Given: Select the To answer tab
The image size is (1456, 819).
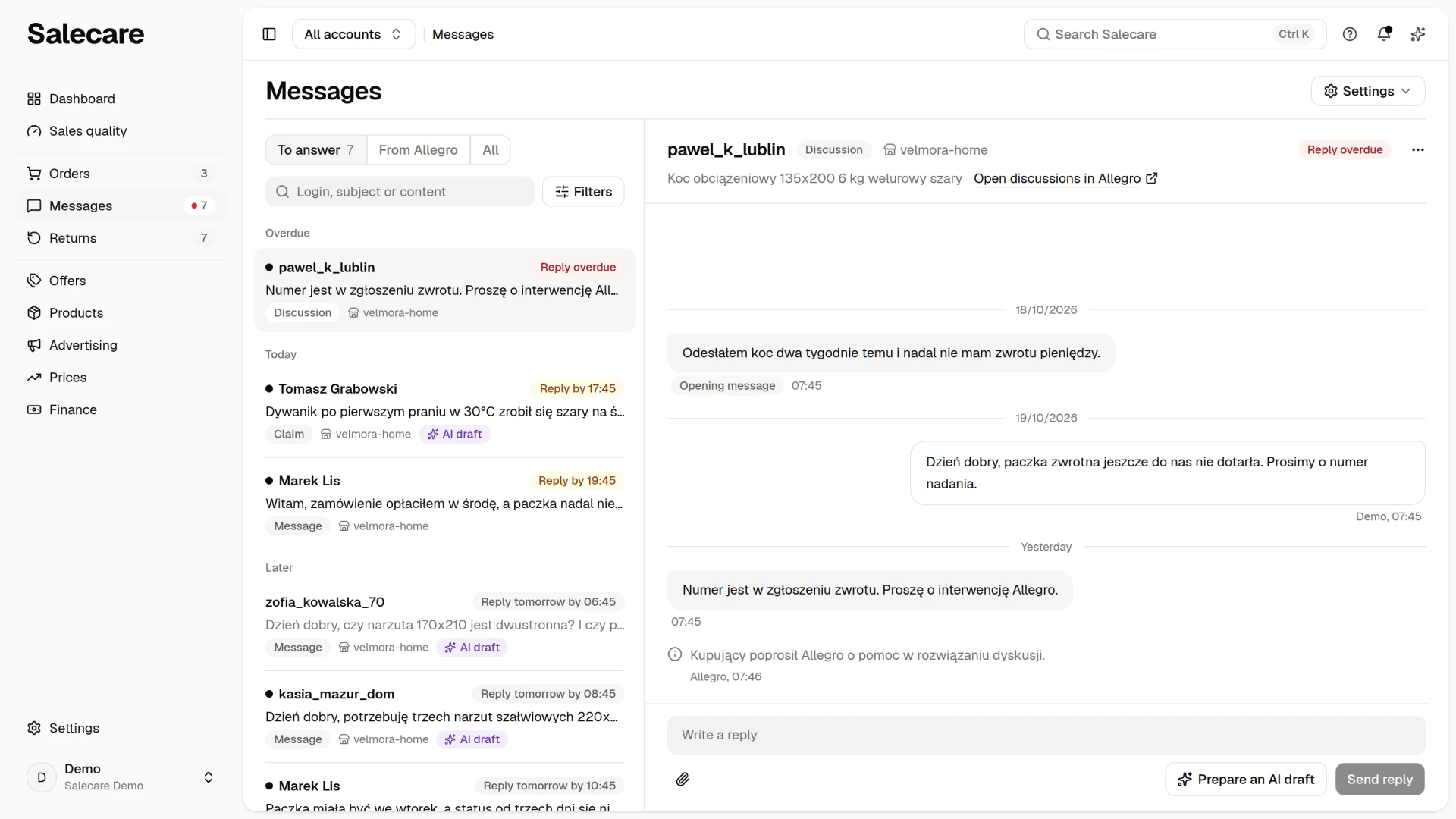Looking at the screenshot, I should (x=316, y=150).
